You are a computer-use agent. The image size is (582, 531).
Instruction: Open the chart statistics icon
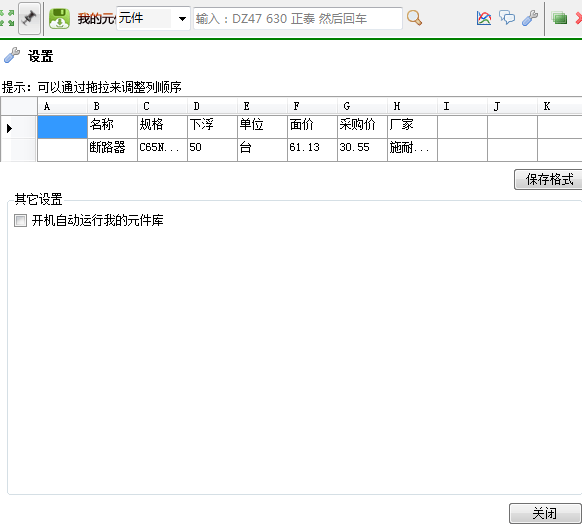pyautogui.click(x=484, y=18)
